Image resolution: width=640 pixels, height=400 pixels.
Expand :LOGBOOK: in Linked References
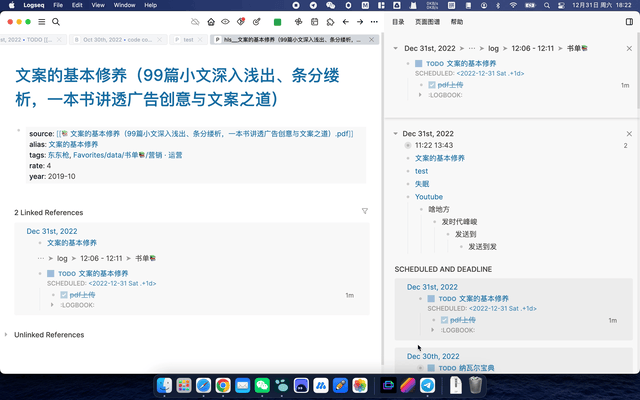point(52,305)
